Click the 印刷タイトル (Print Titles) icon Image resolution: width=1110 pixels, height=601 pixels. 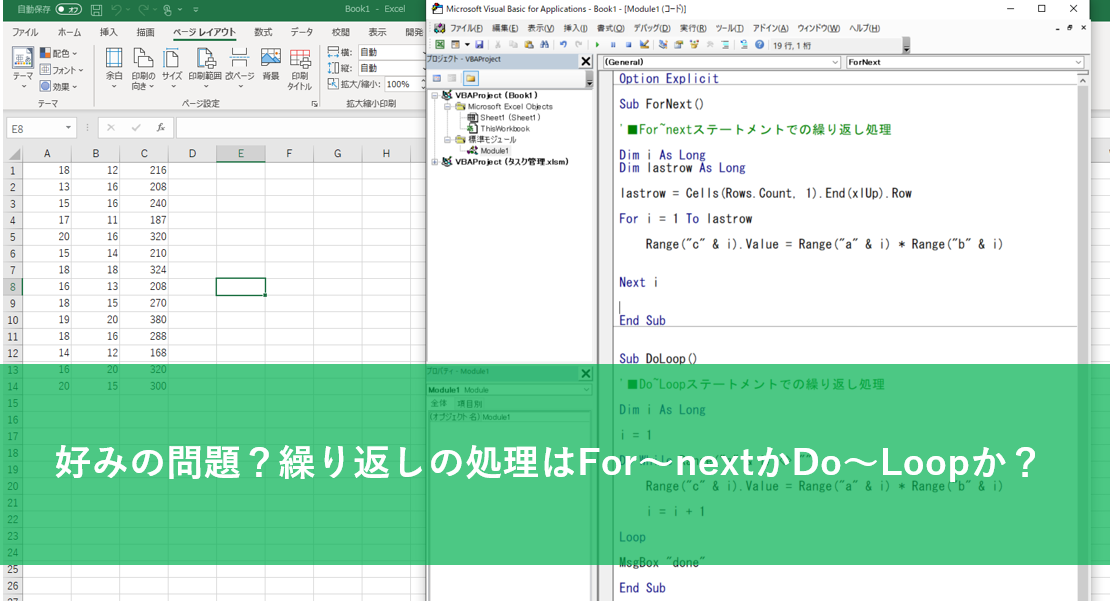(300, 66)
